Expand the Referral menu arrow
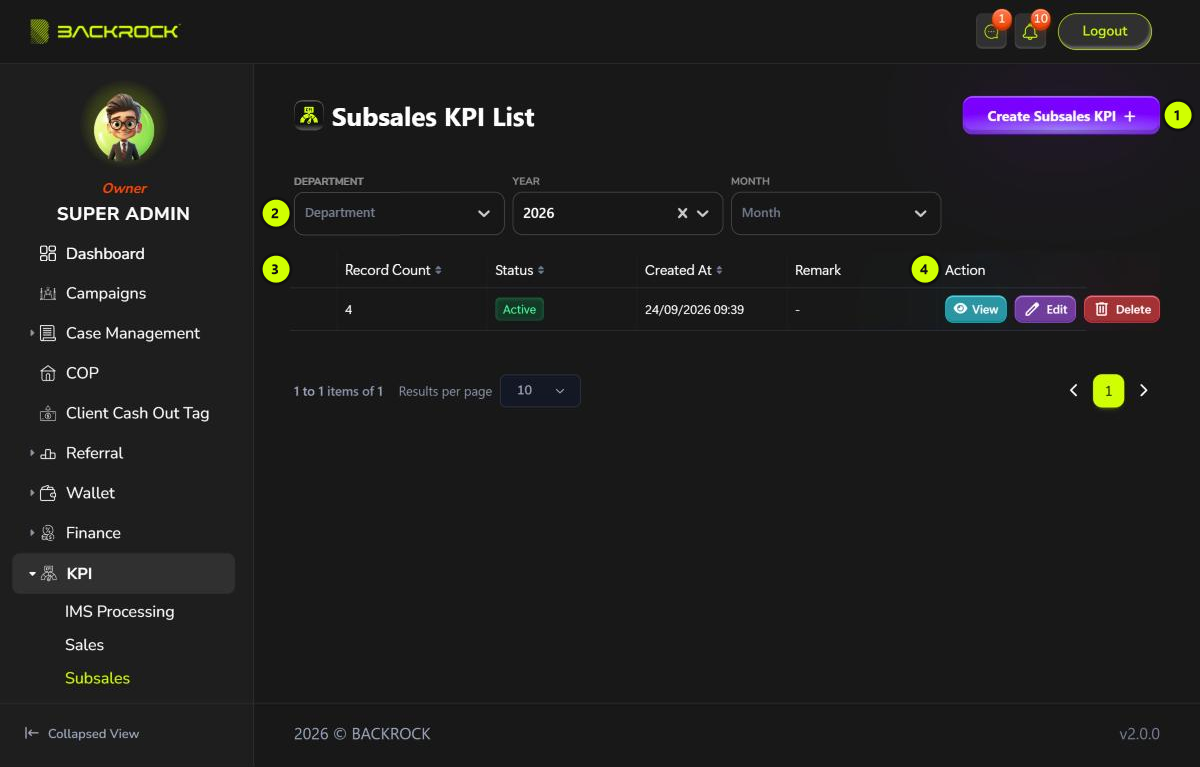Viewport: 1200px width, 767px height. click(32, 453)
